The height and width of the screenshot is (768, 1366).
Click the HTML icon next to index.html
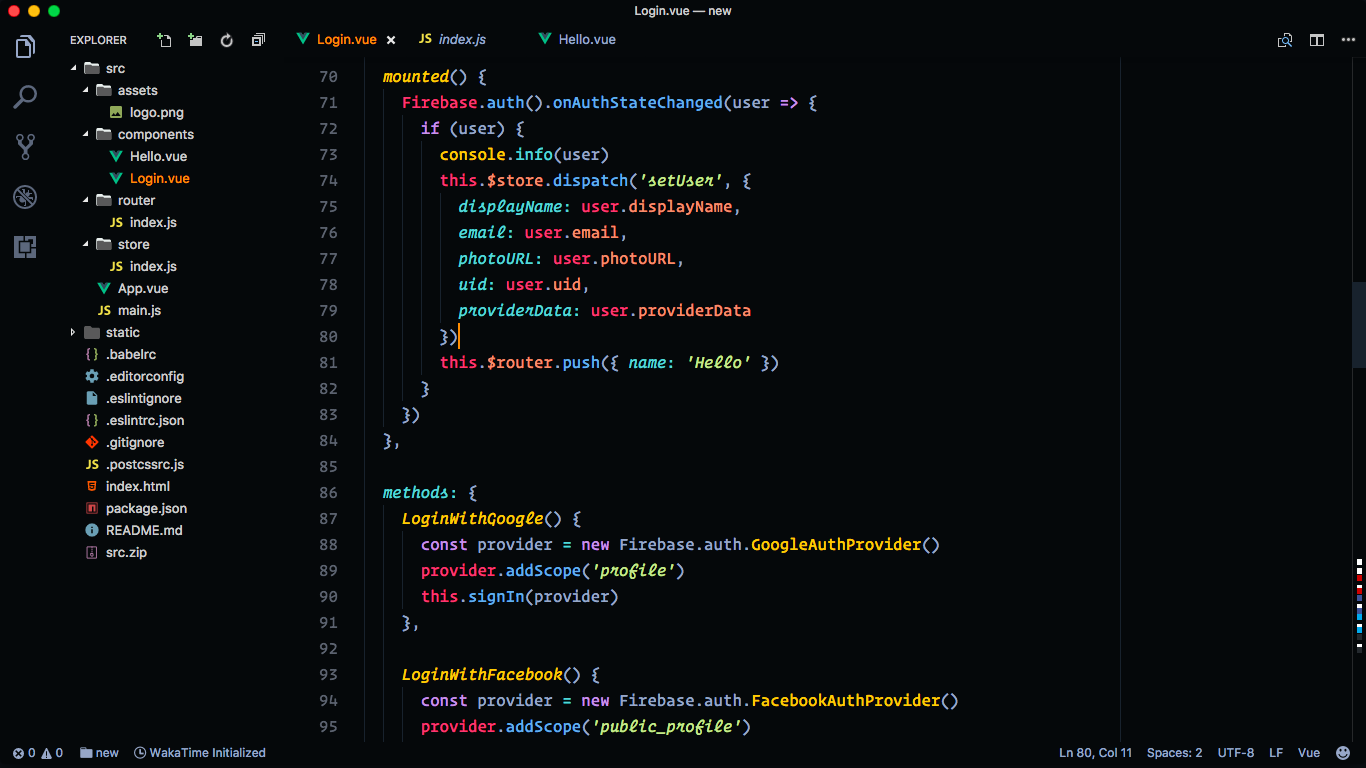[x=92, y=486]
